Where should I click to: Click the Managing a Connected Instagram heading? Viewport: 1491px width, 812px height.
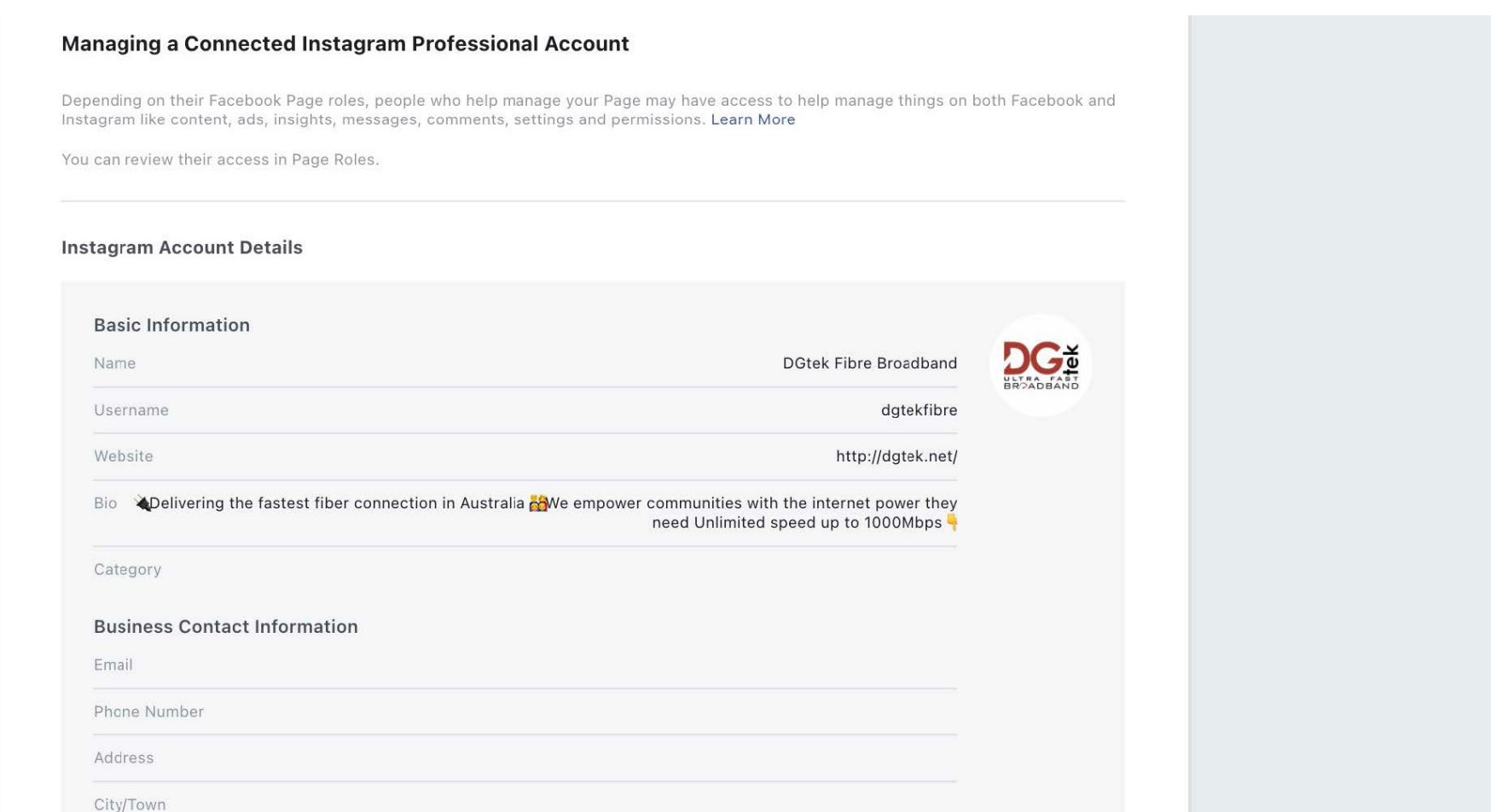pos(345,43)
